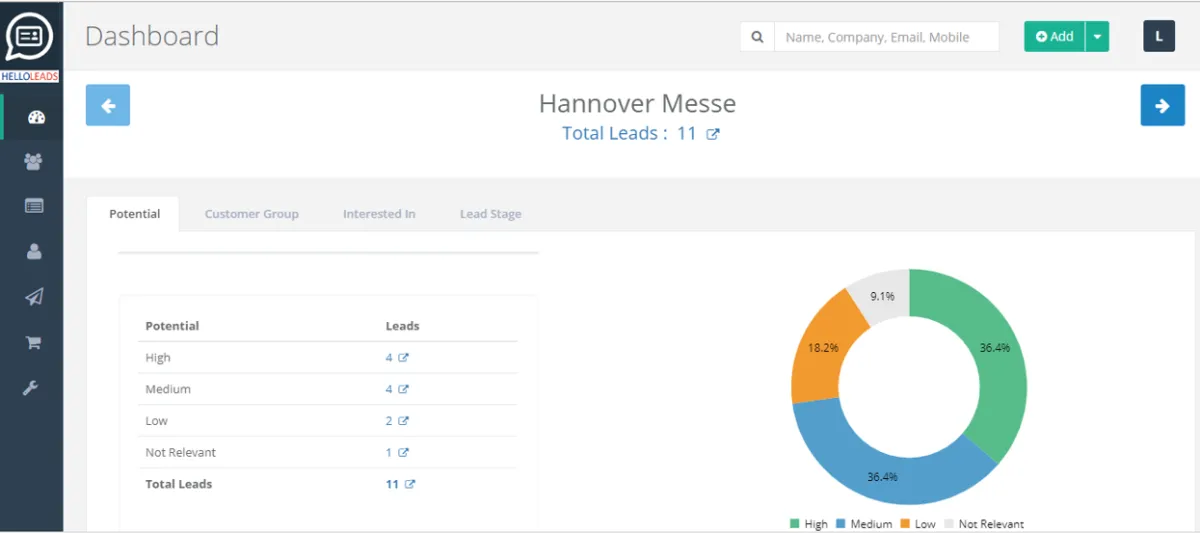Open the paper plane sidebar icon
The image size is (1200, 533).
pos(34,296)
